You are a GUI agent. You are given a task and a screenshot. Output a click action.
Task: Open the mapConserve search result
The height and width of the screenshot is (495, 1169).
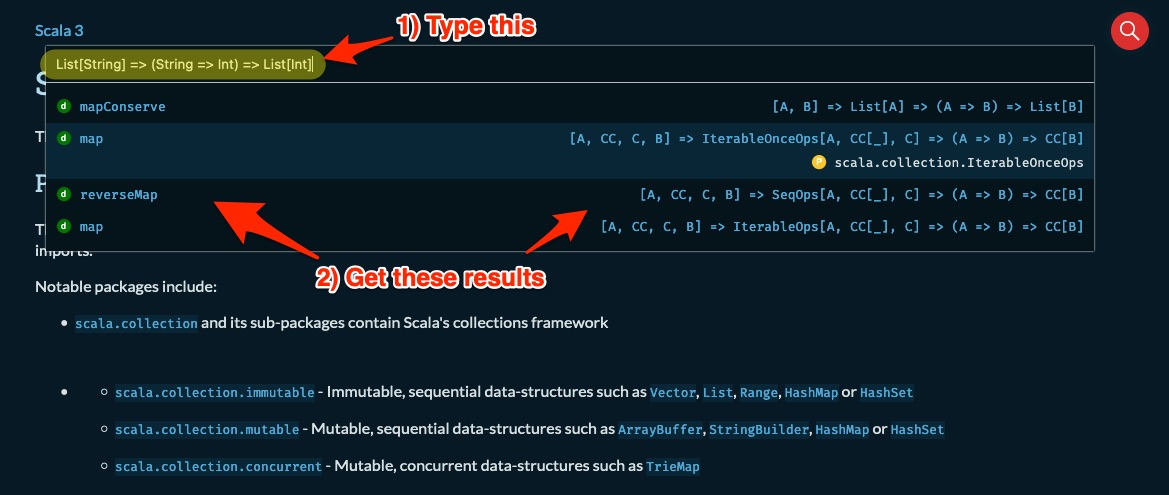pos(570,107)
